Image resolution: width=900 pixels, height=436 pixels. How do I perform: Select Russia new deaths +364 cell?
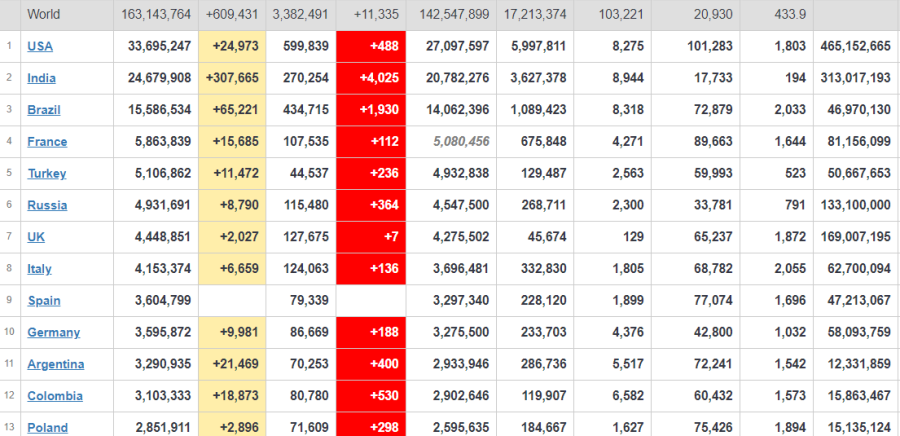click(371, 205)
